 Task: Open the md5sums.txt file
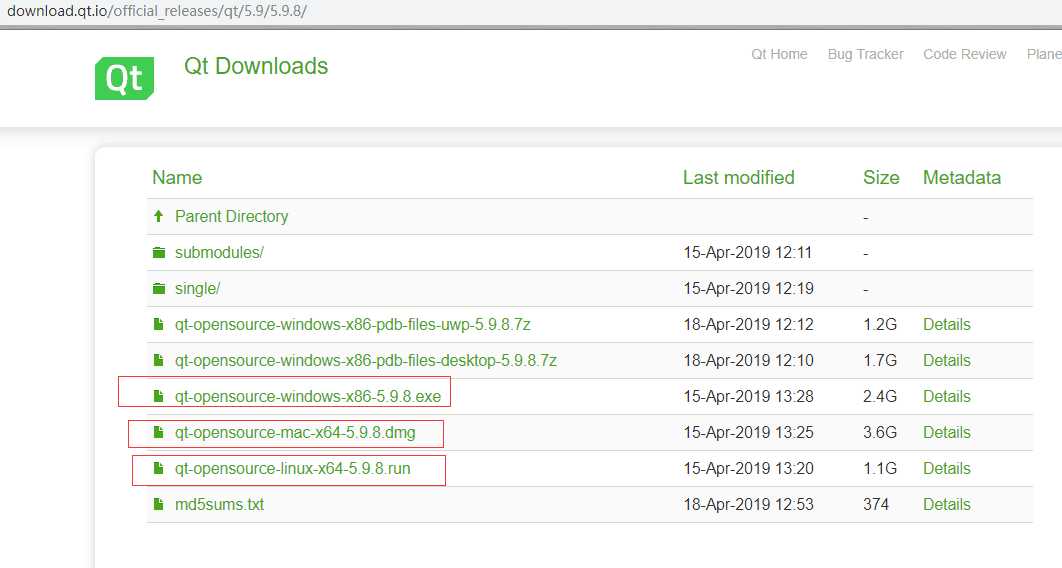point(219,504)
